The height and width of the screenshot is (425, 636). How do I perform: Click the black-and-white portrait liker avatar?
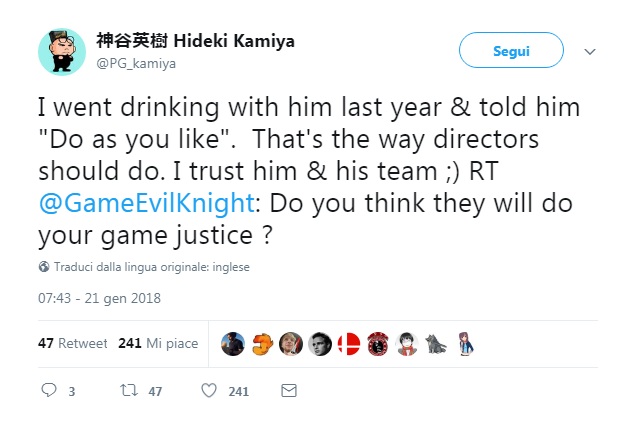[320, 343]
